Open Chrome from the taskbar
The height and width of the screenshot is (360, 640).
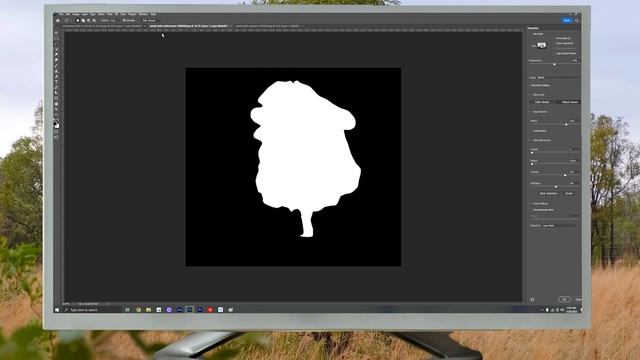(138, 310)
